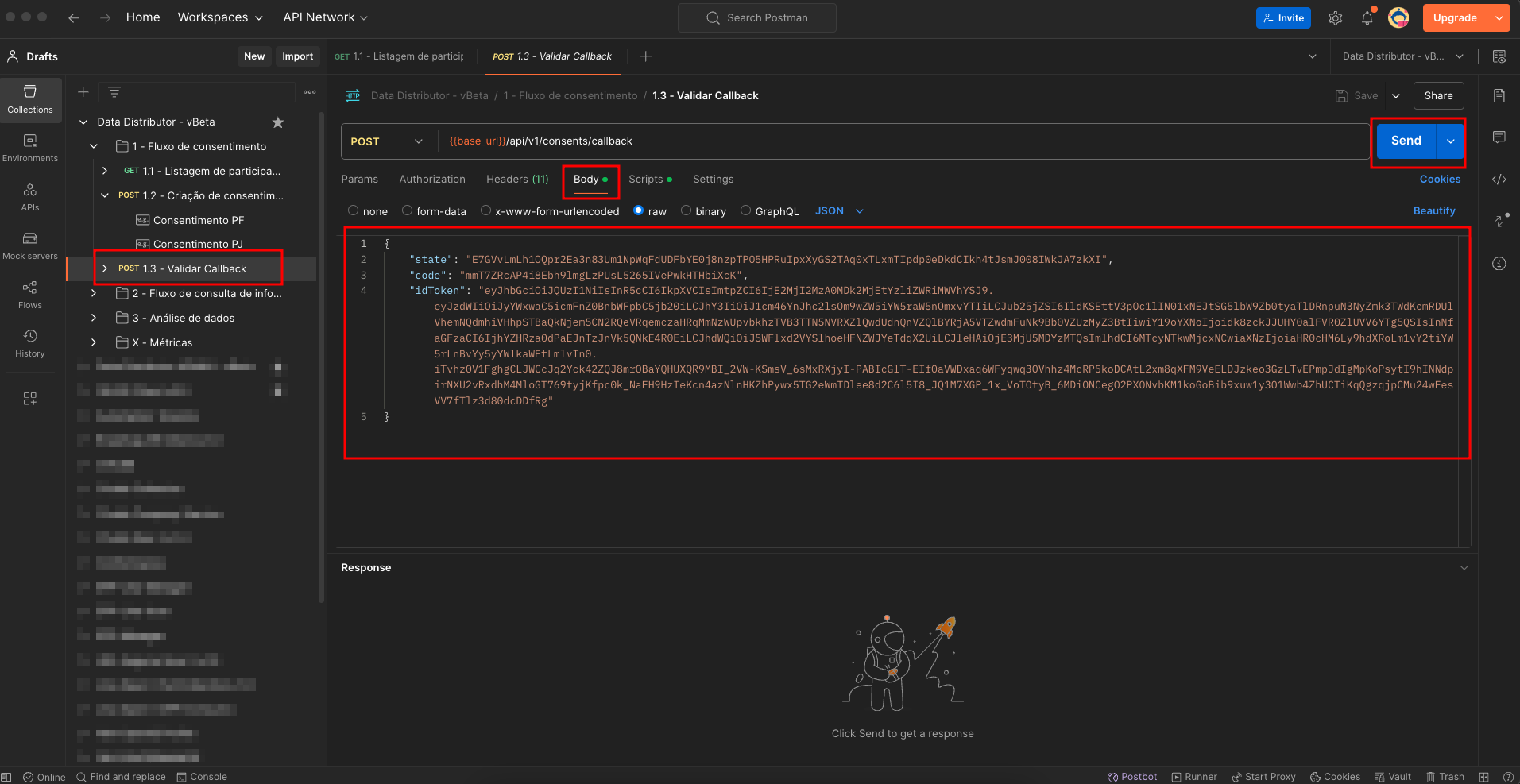Viewport: 1520px width, 784px height.
Task: Toggle the sidebar icon in the status bar
Action: 6,777
